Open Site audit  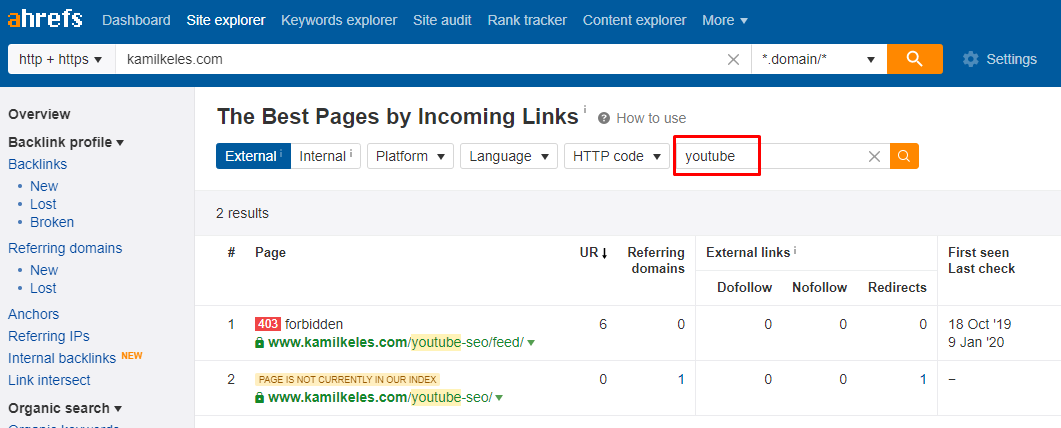point(443,20)
